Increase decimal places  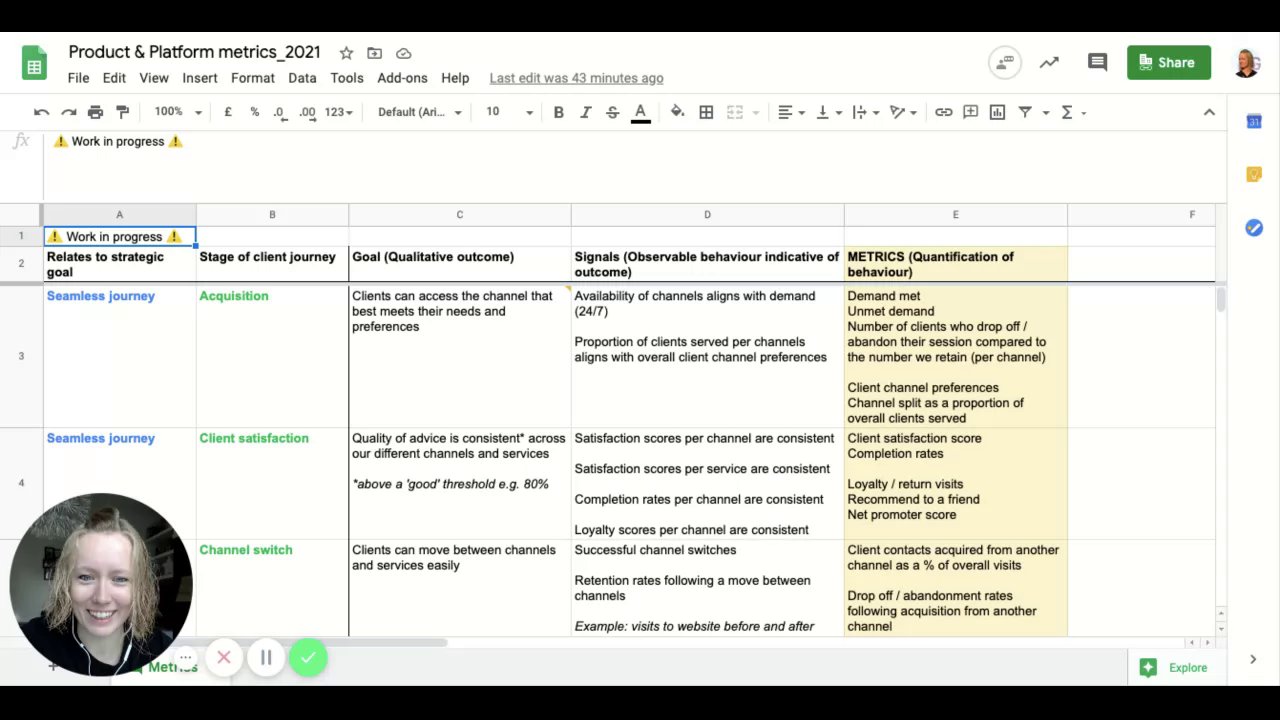(x=307, y=112)
